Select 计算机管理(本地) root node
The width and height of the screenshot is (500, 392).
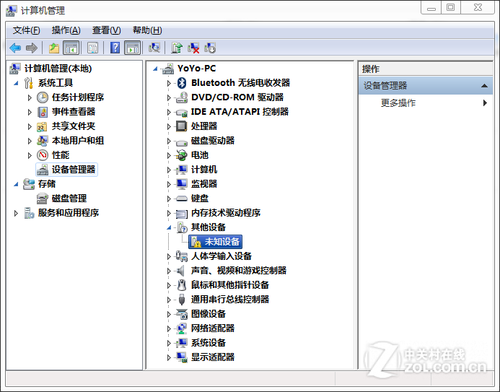point(58,68)
